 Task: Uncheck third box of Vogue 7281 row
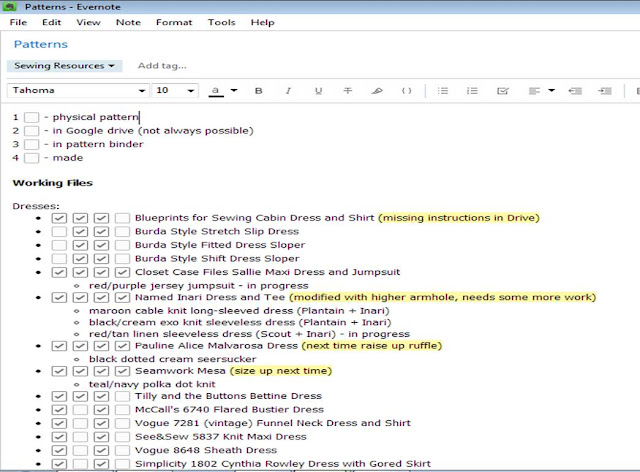click(x=101, y=423)
